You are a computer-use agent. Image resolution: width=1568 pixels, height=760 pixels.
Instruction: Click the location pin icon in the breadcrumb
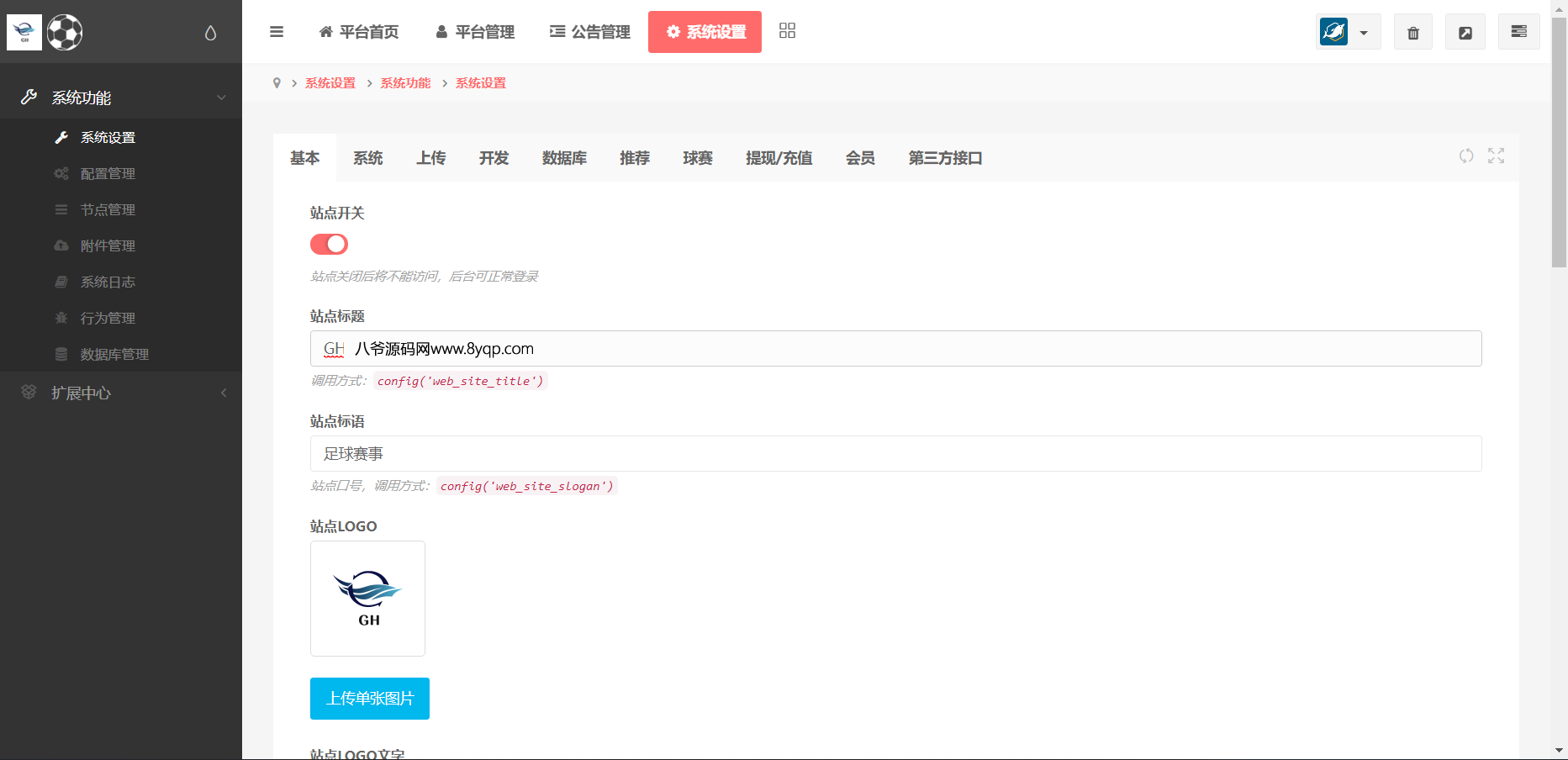[x=277, y=83]
